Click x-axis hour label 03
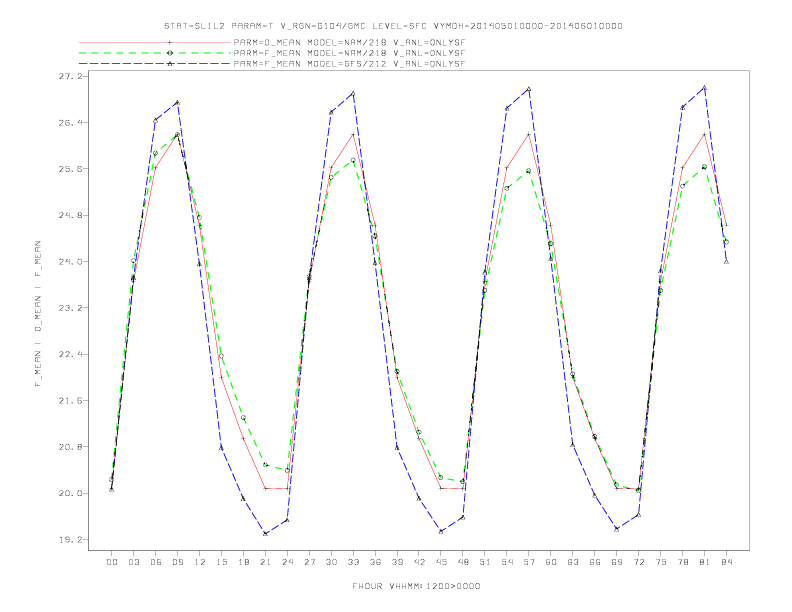792x612 pixels. coord(134,562)
